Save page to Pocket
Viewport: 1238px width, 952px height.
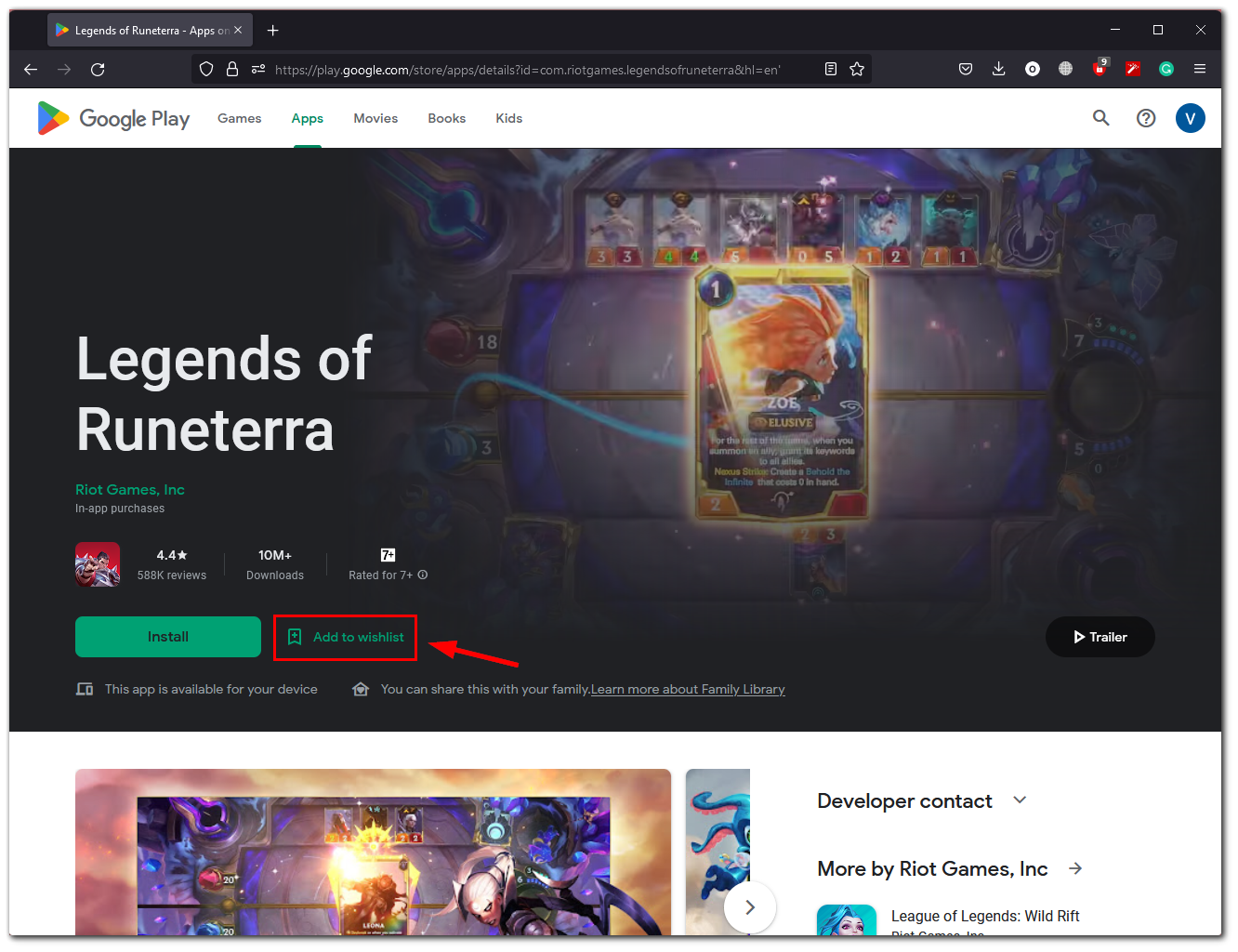click(966, 69)
